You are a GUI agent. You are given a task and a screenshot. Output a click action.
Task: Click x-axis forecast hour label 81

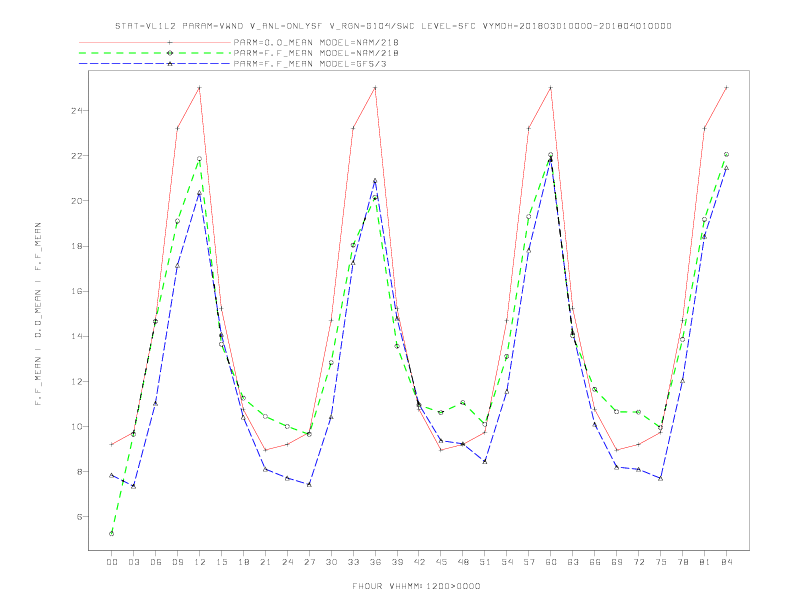pos(705,562)
